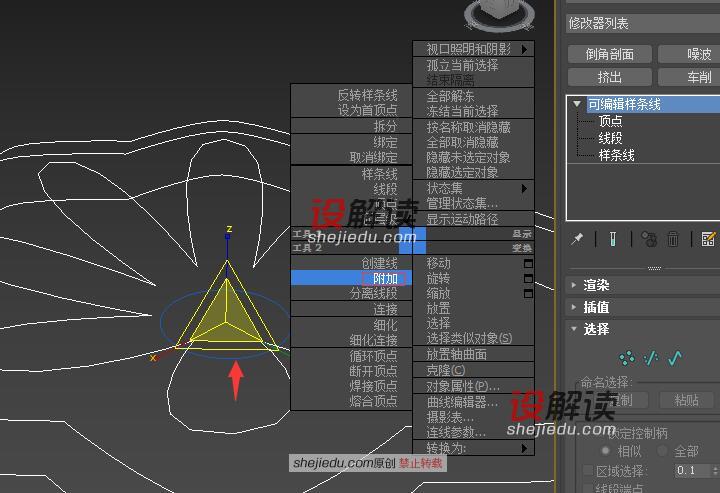The height and width of the screenshot is (493, 720).
Task: Choose 旋转 in the transform menu
Action: coord(473,278)
